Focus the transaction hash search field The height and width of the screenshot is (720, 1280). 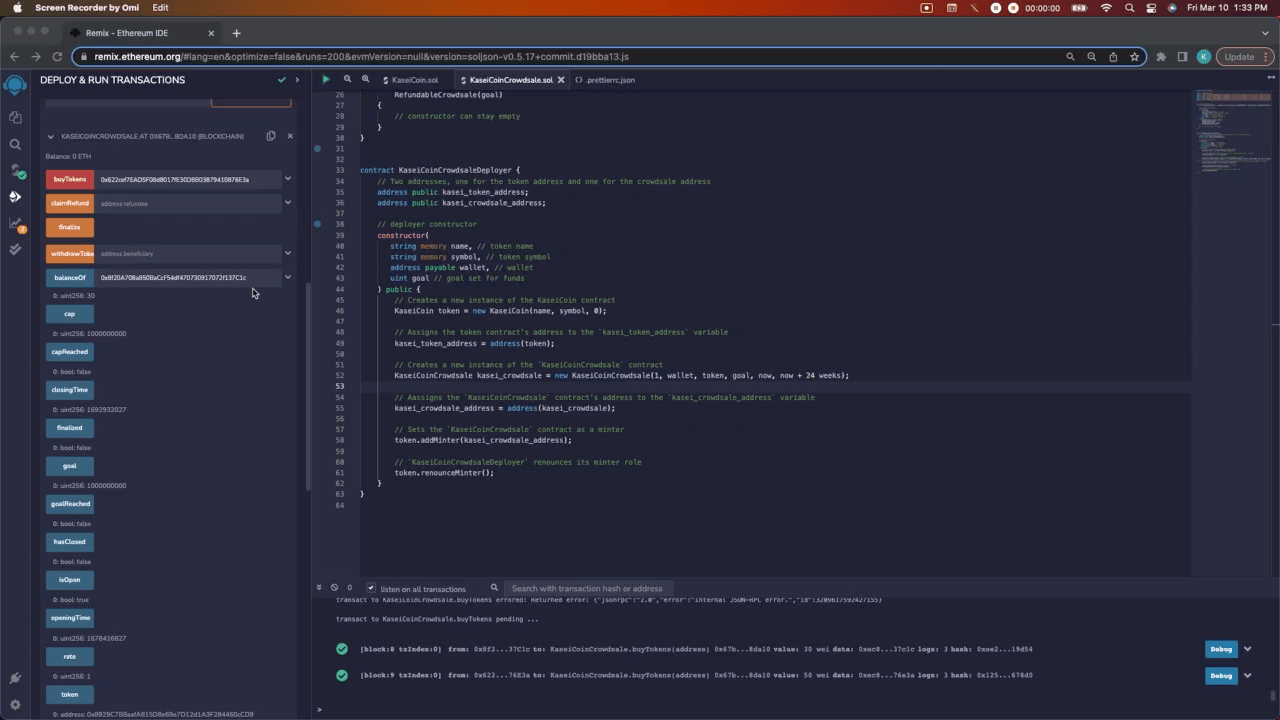click(586, 588)
